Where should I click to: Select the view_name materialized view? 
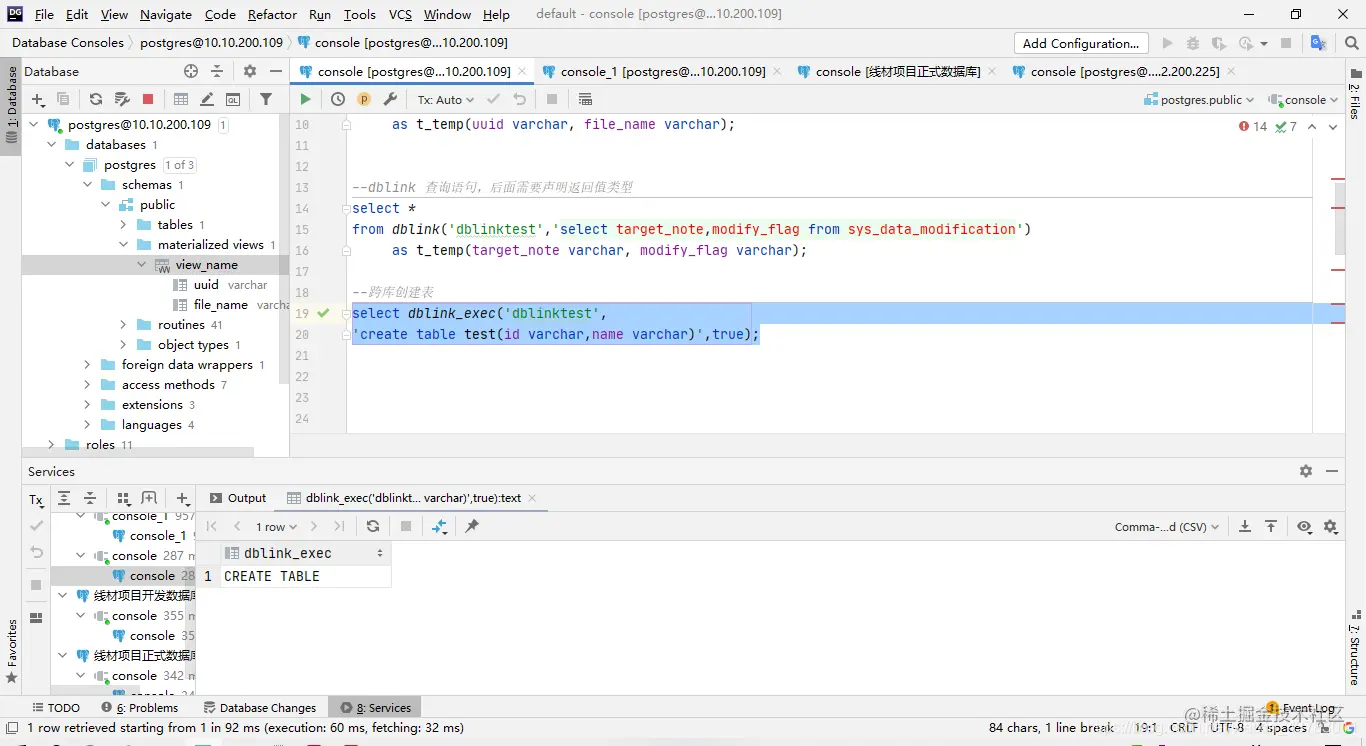[x=206, y=265]
